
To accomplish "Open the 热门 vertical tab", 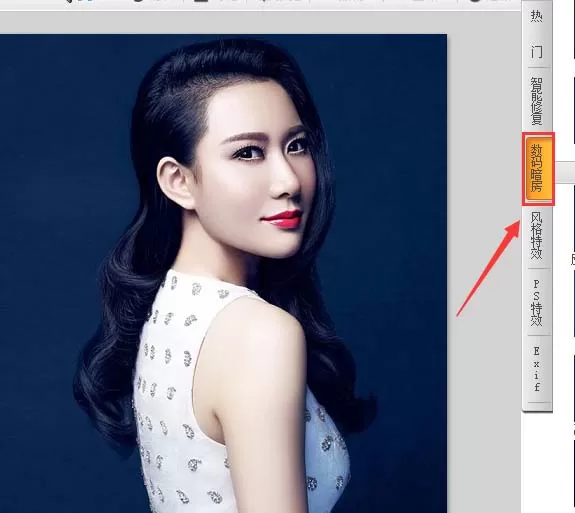I will [x=537, y=34].
